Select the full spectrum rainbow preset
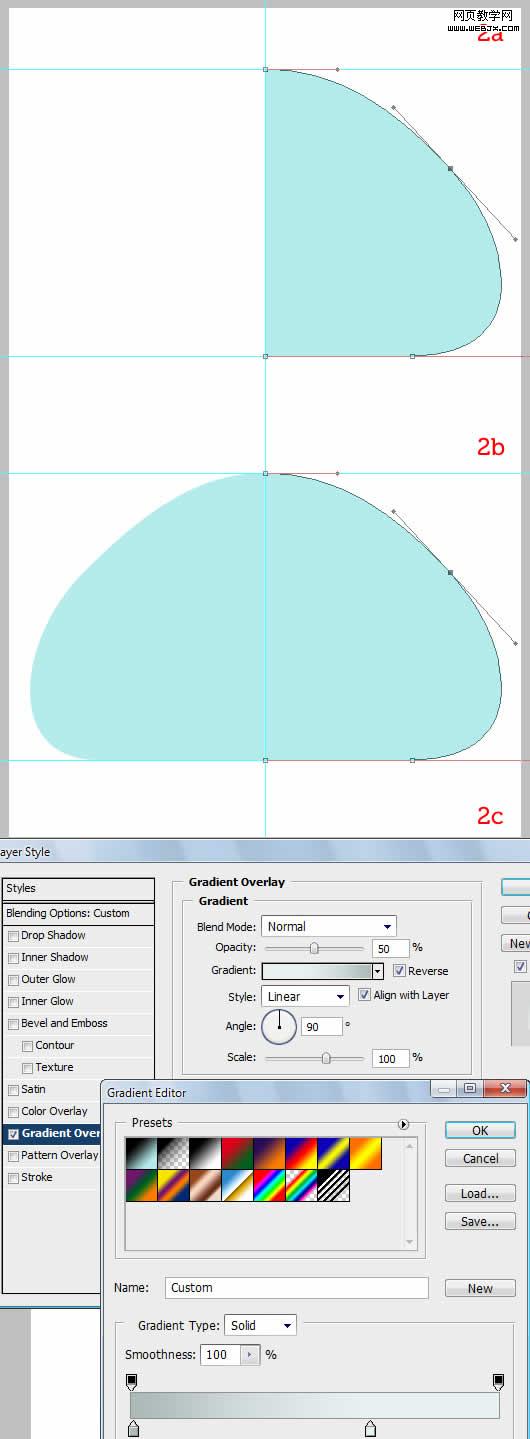Image resolution: width=530 pixels, height=1439 pixels. [x=269, y=1186]
